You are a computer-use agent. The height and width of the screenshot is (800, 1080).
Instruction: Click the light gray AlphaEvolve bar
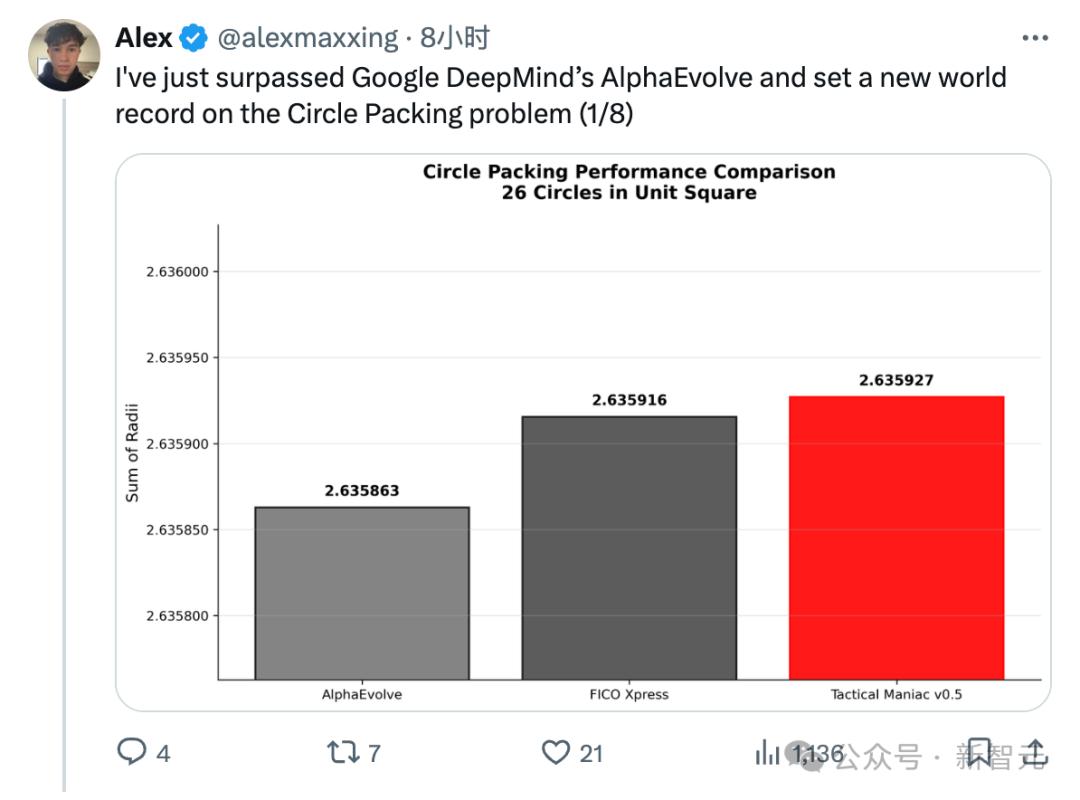[x=362, y=593]
